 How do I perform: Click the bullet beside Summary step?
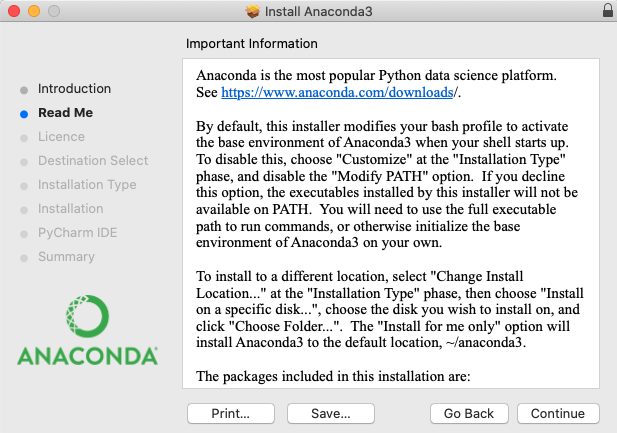click(24, 258)
